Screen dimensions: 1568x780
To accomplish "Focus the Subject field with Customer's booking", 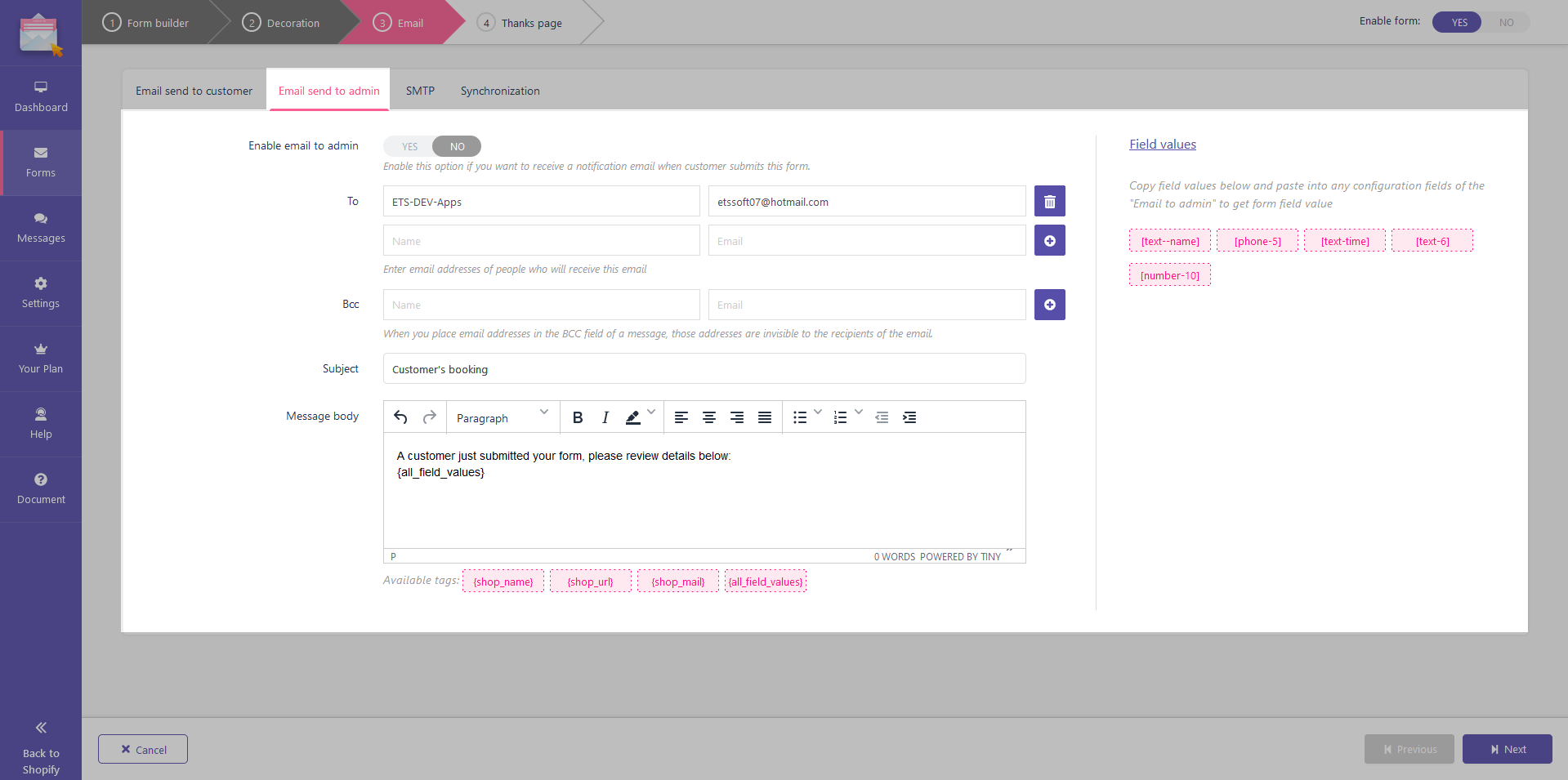I will (x=704, y=368).
